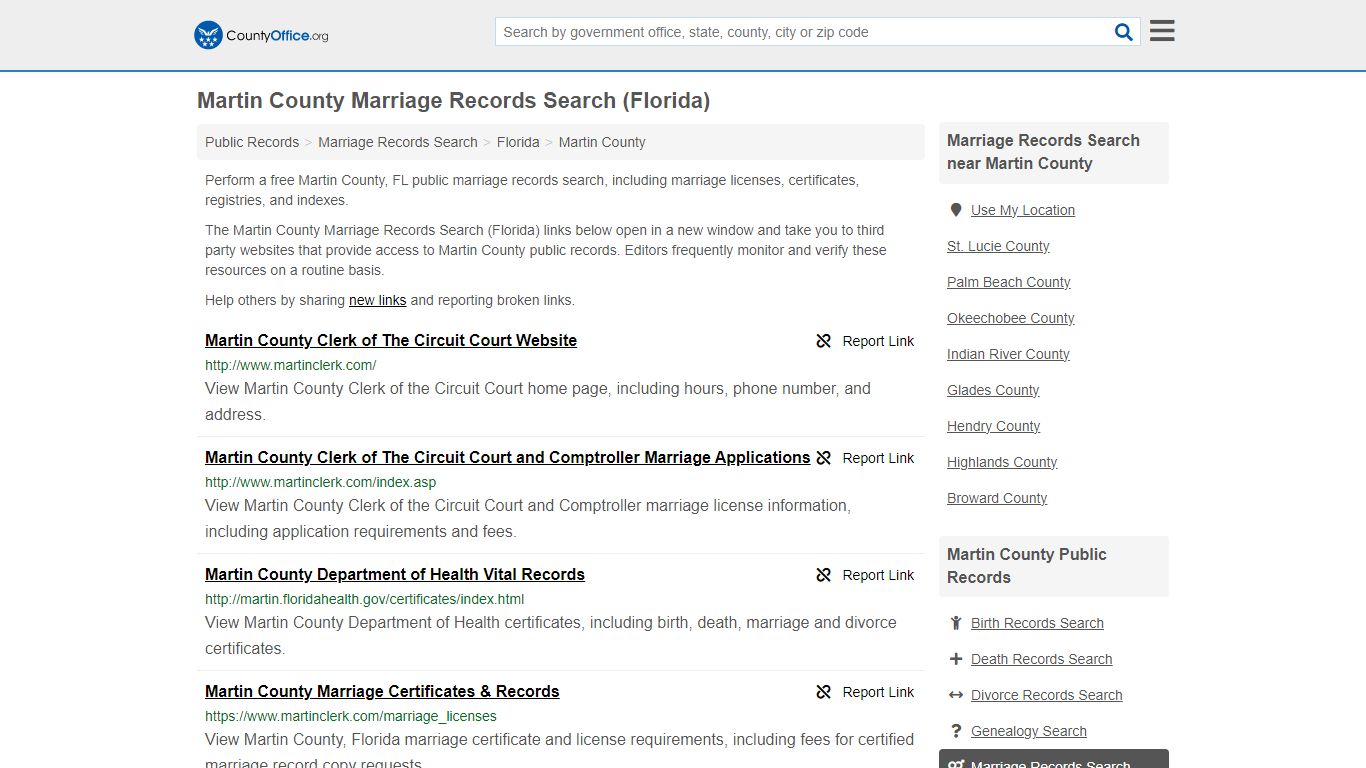Open Comptroller Marriage Applications link
The width and height of the screenshot is (1366, 768).
pos(507,457)
